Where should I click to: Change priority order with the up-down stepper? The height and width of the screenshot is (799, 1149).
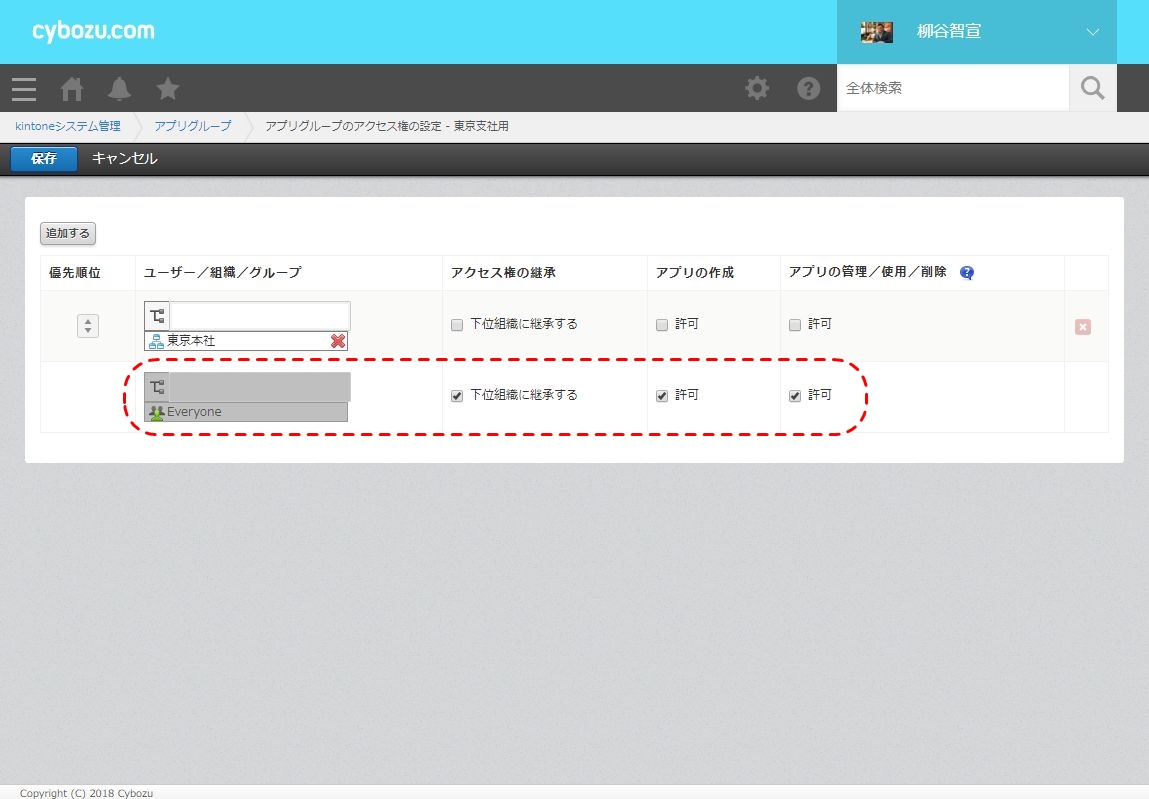88,325
